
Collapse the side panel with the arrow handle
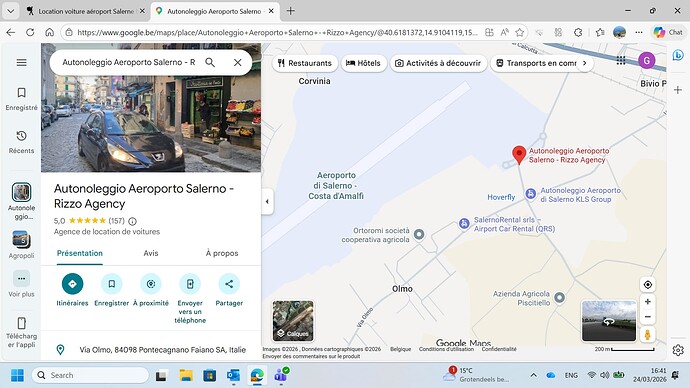click(x=267, y=202)
